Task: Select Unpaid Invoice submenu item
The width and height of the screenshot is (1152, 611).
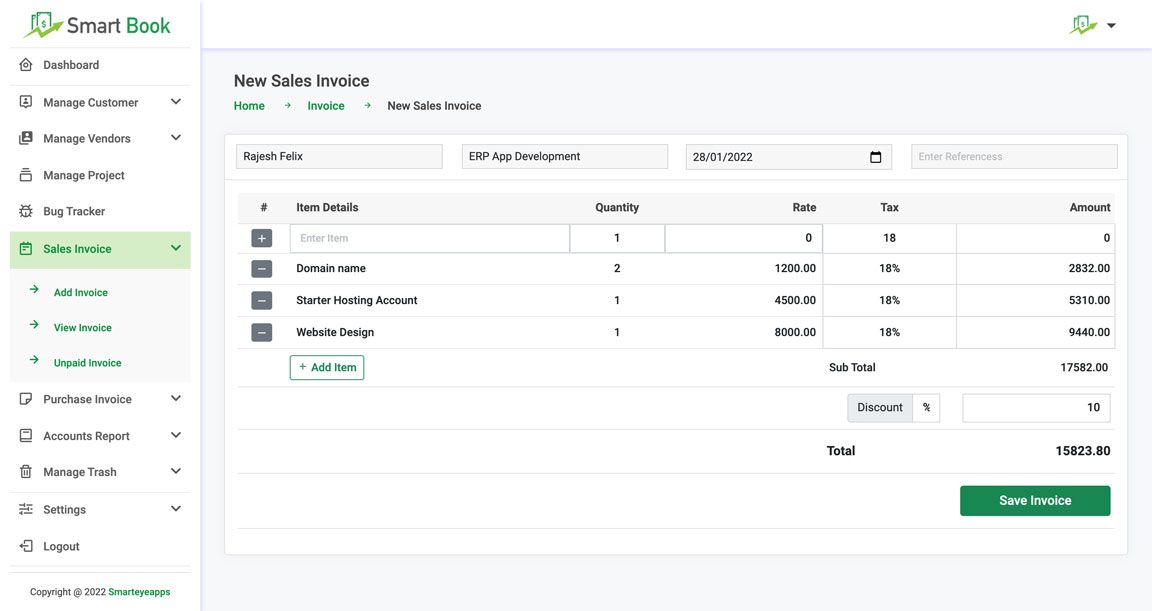Action: coord(87,363)
